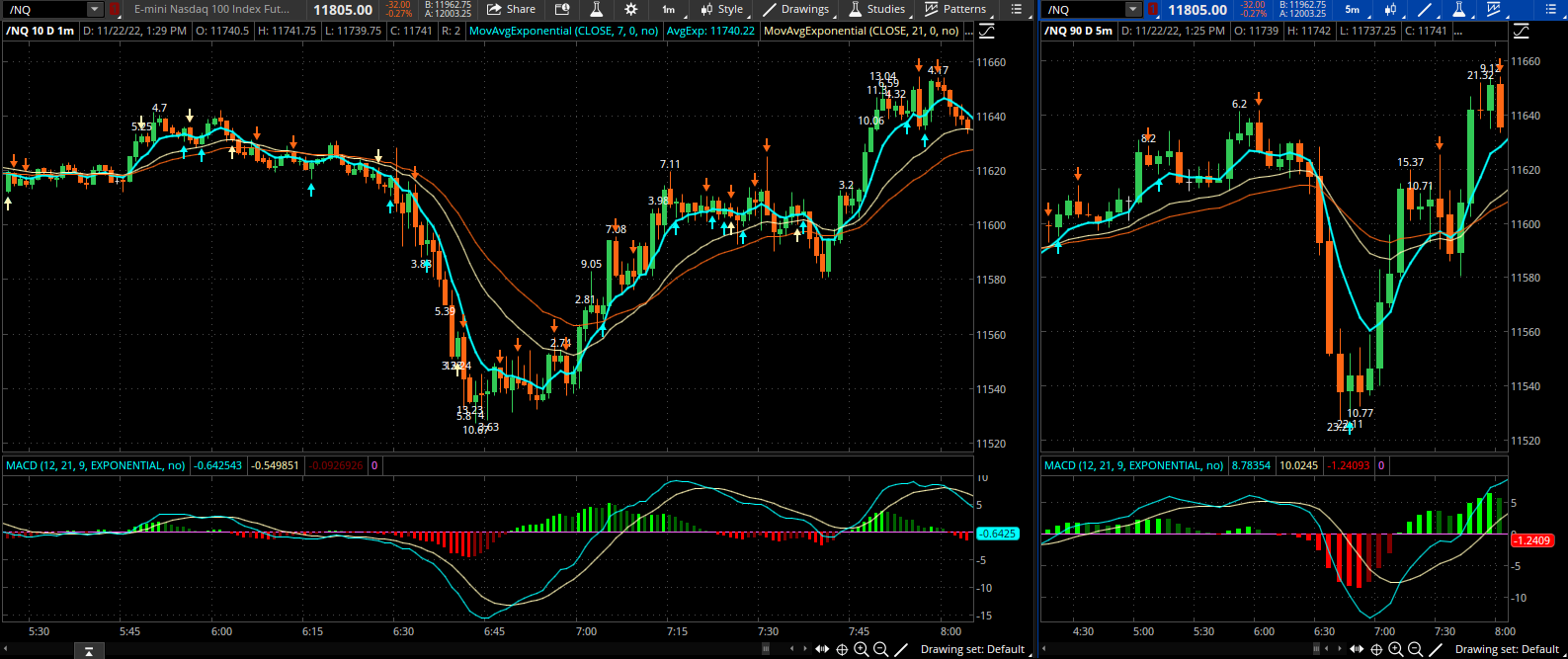This screenshot has width=1568, height=659.
Task: Zoom out on the left chart
Action: pos(880,649)
